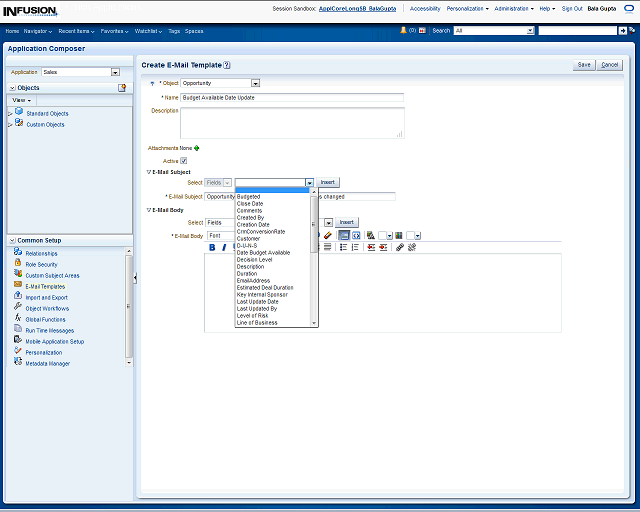Click the insert link icon in editor
The image size is (640, 512).
tap(399, 247)
